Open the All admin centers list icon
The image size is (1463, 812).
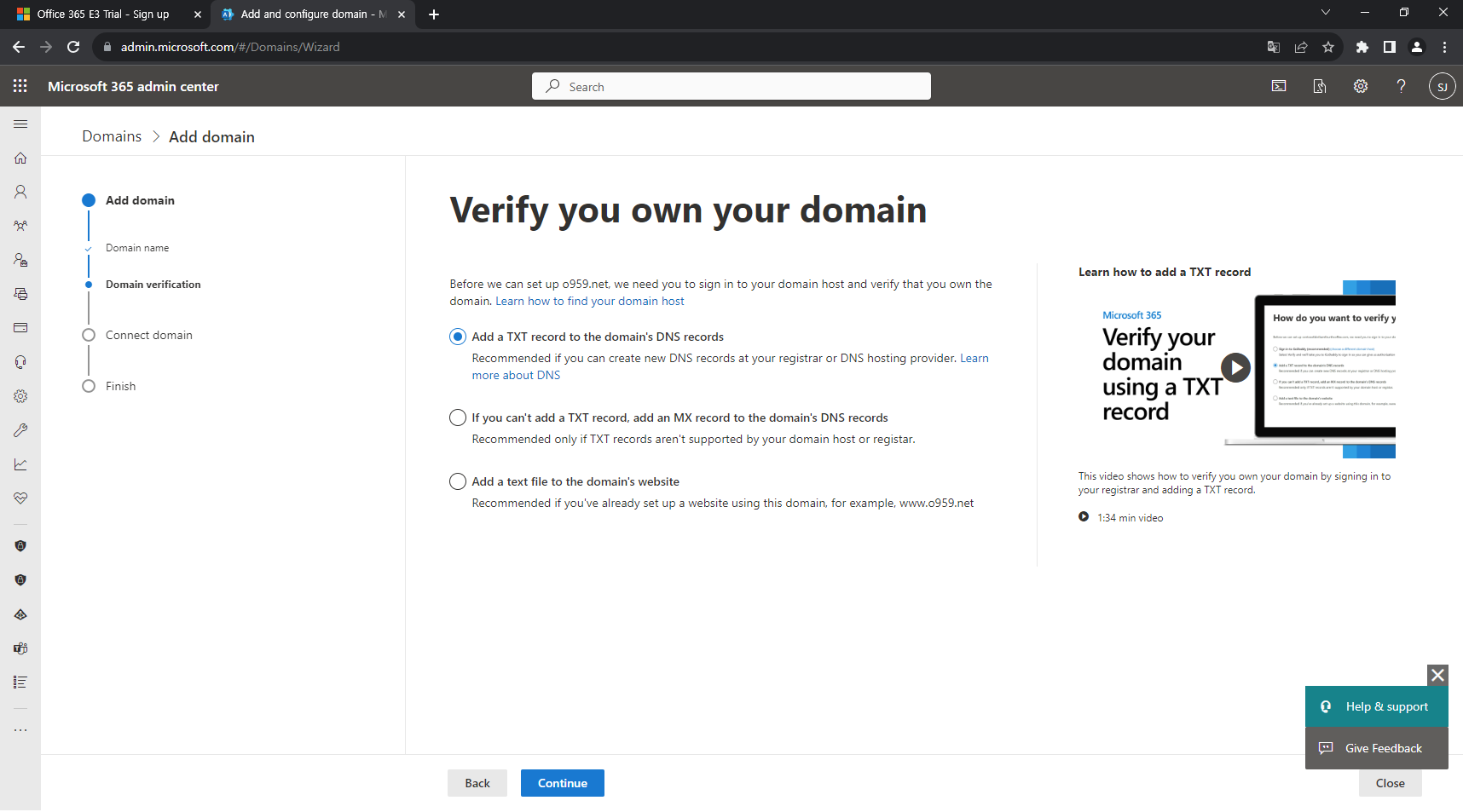[20, 682]
